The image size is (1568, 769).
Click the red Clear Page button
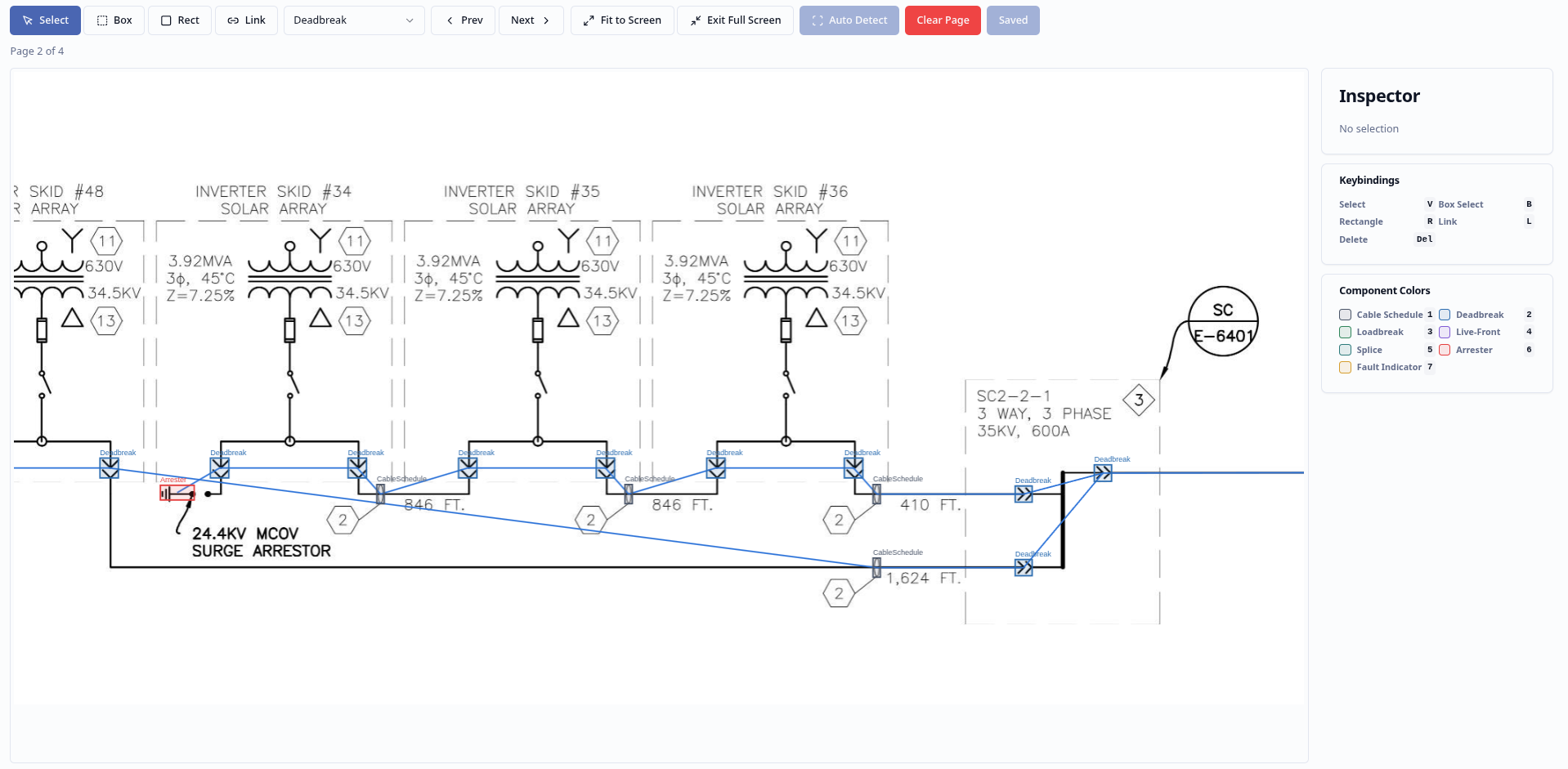tap(943, 20)
